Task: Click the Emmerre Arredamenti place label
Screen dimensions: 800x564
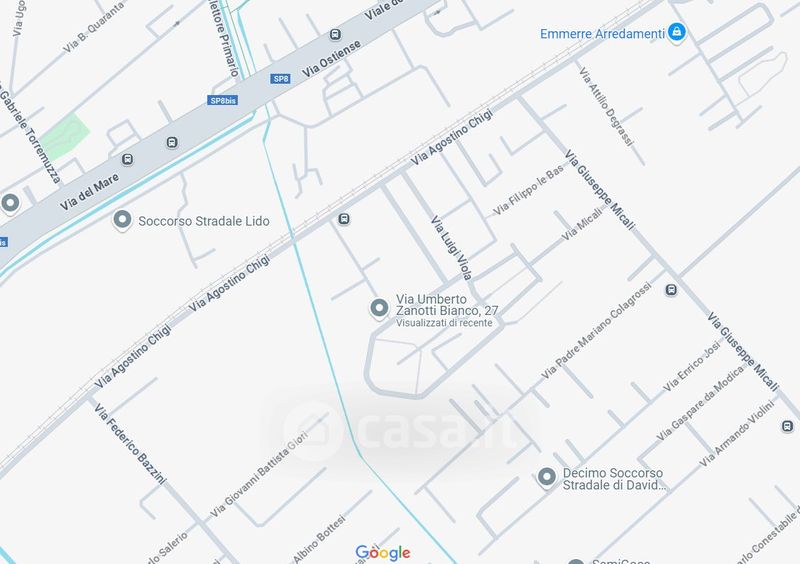Action: click(x=602, y=34)
